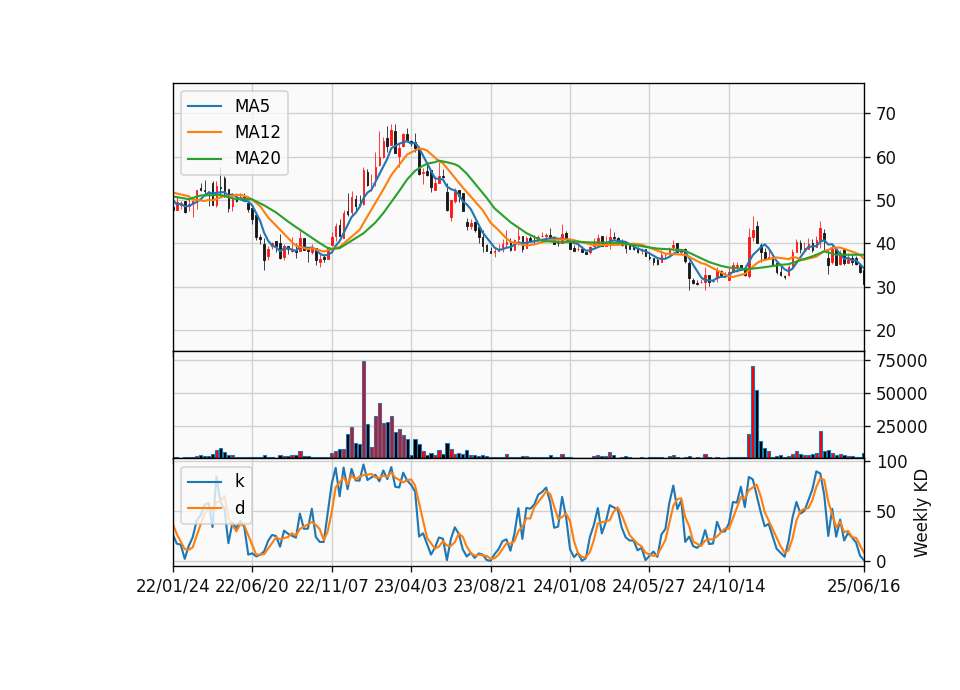Click the blue MA5 legend line sample

coord(204,106)
